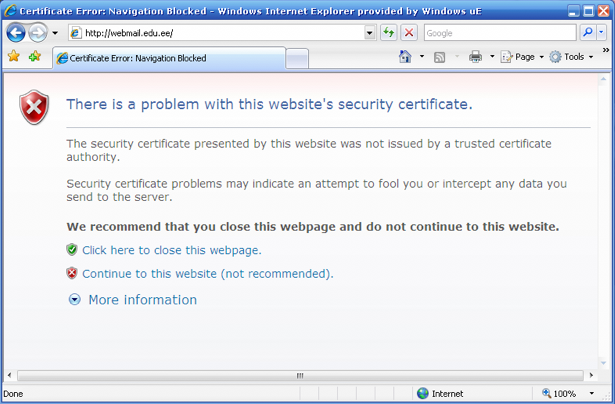This screenshot has width=615, height=404.
Task: Open the Print options dropdown arrow
Action: 492,57
